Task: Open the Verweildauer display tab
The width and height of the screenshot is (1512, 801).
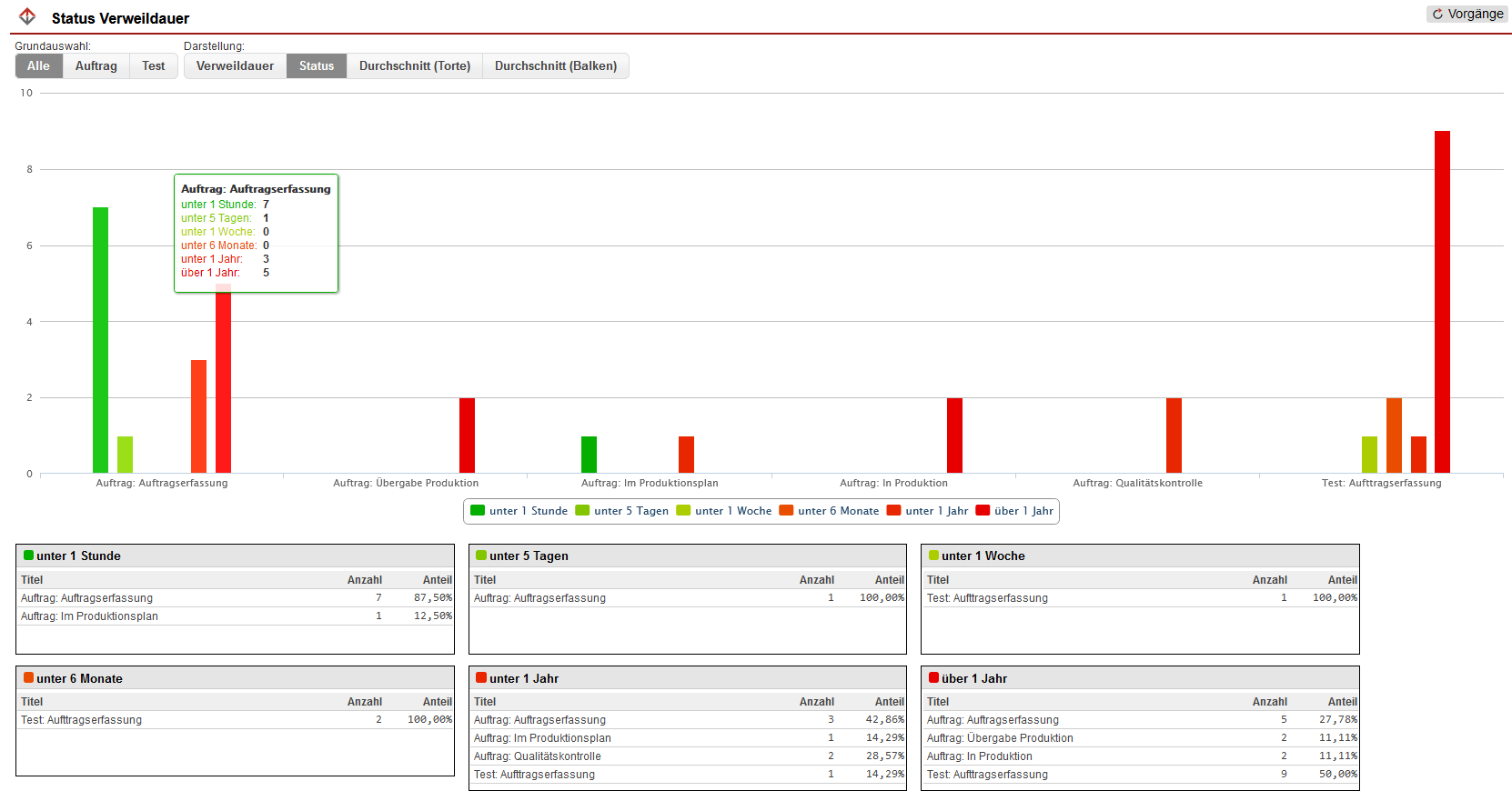Action: (x=235, y=65)
